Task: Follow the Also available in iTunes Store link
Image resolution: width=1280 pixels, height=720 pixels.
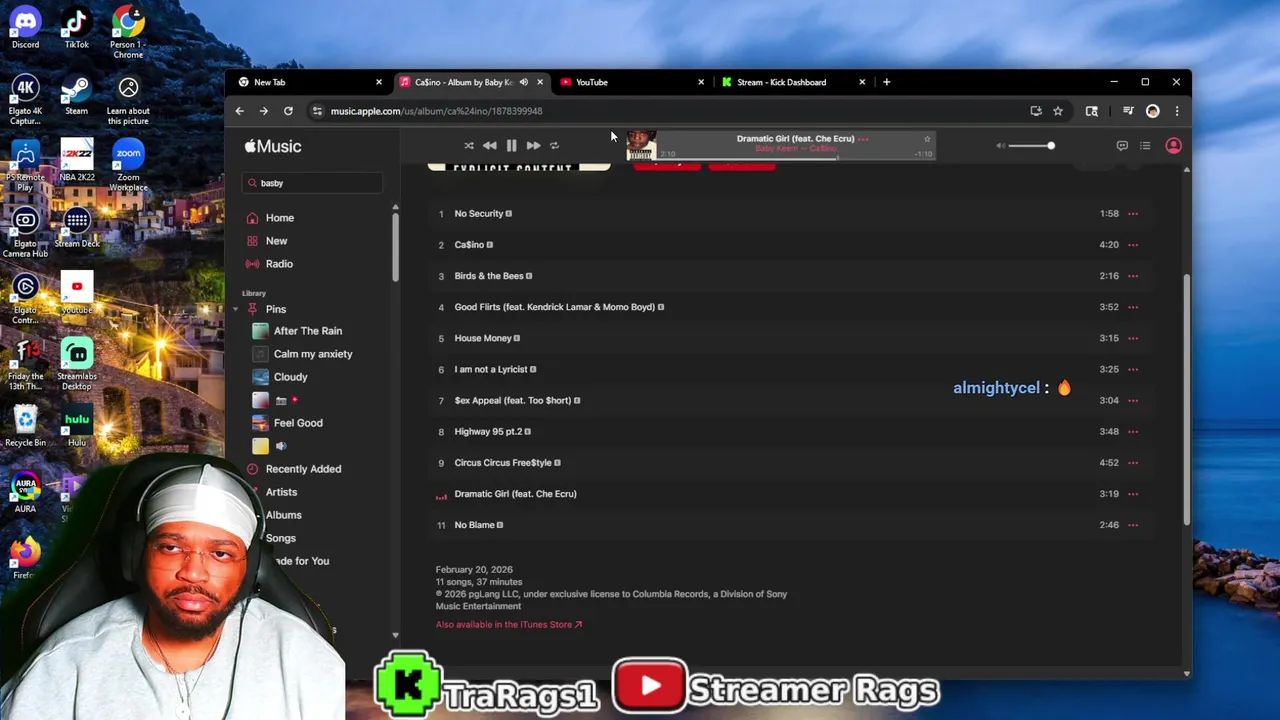Action: (508, 625)
